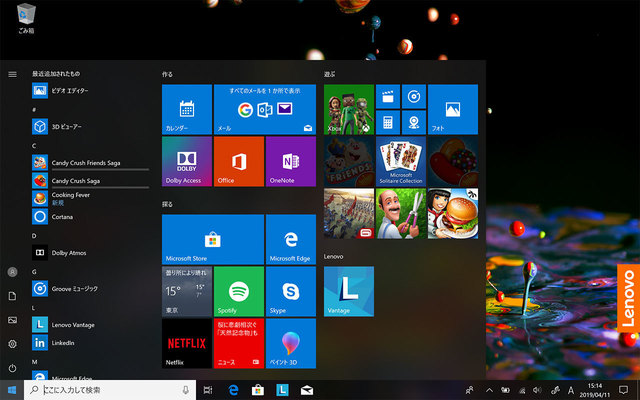
Task: Launch the Gardenscapes tile
Action: point(401,213)
